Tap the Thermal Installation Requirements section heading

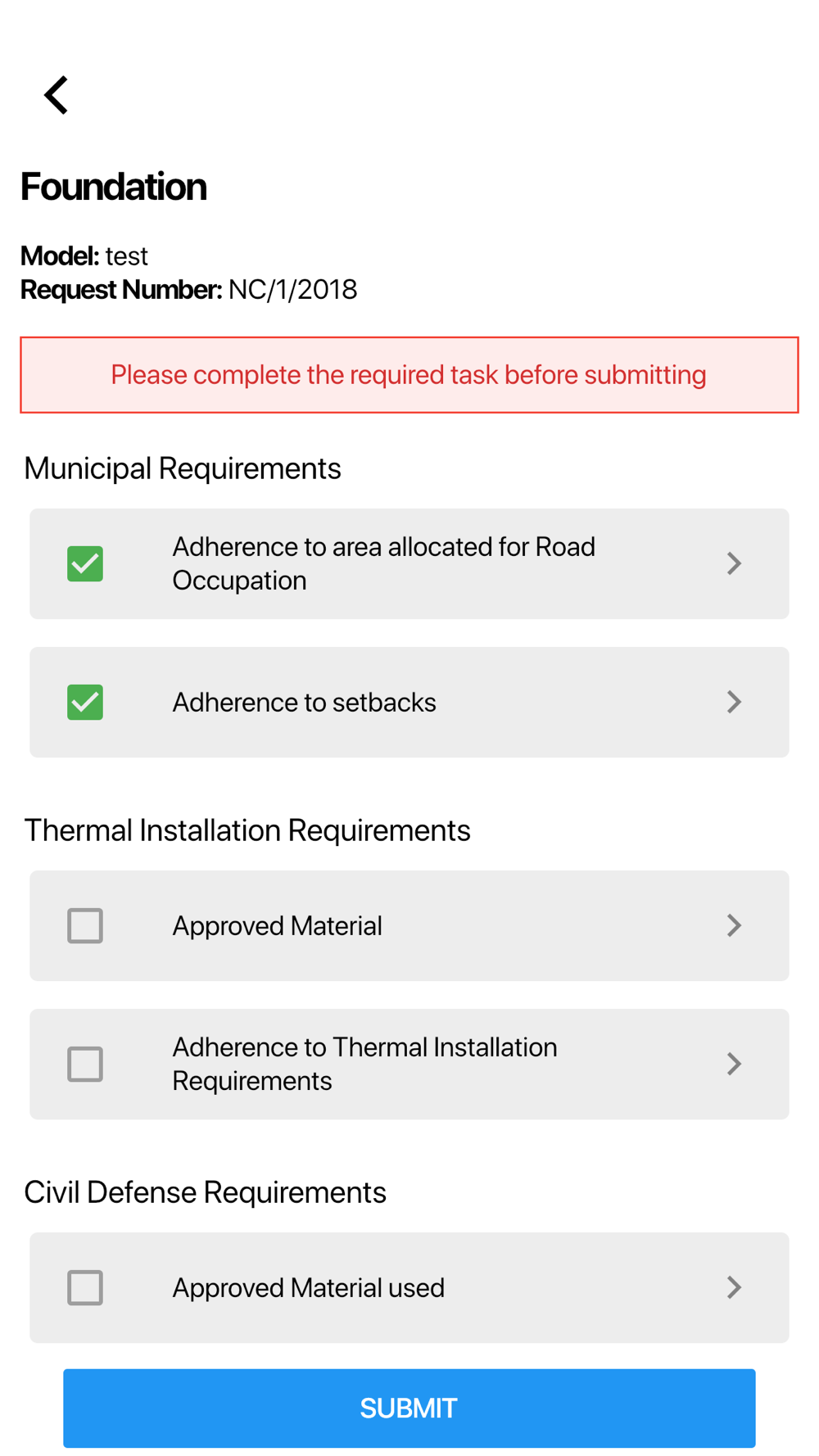click(x=247, y=830)
